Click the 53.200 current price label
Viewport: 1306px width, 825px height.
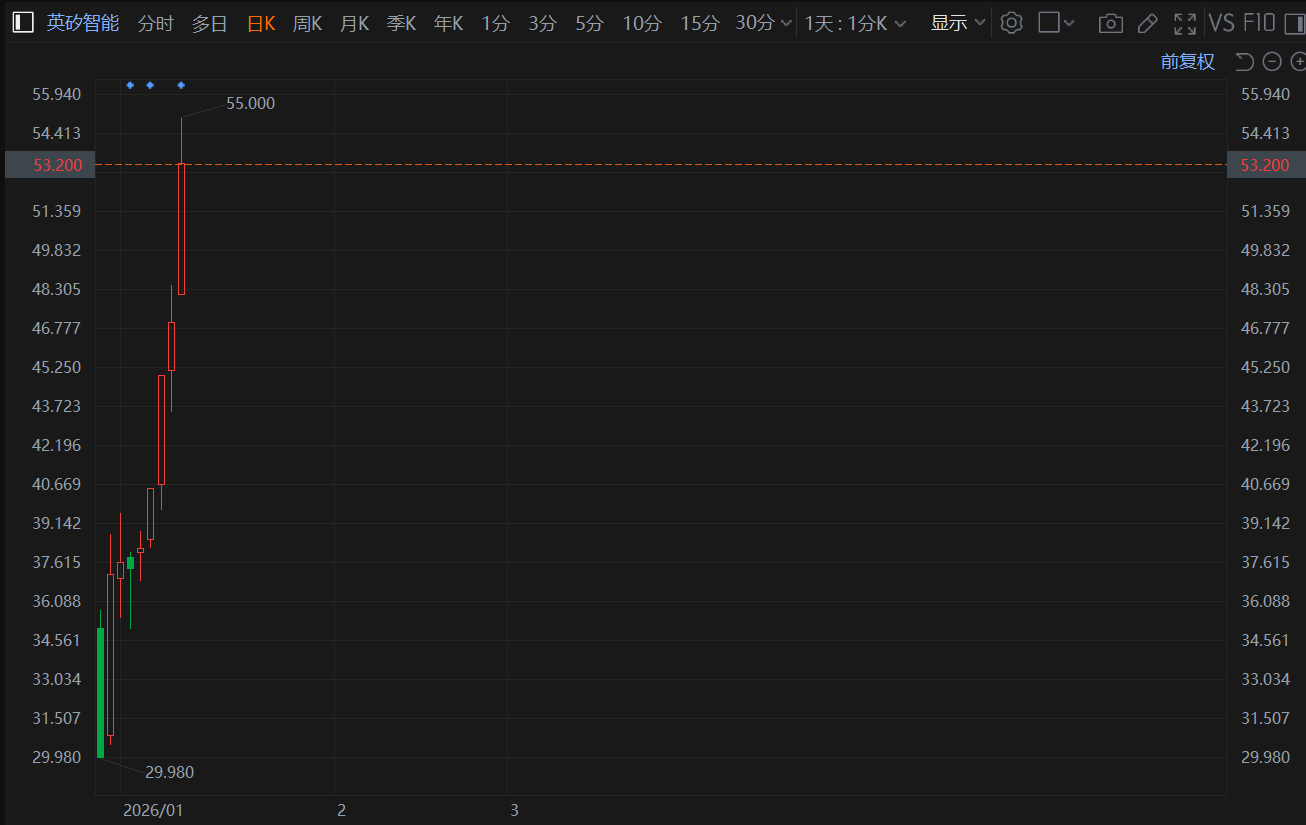tap(50, 164)
